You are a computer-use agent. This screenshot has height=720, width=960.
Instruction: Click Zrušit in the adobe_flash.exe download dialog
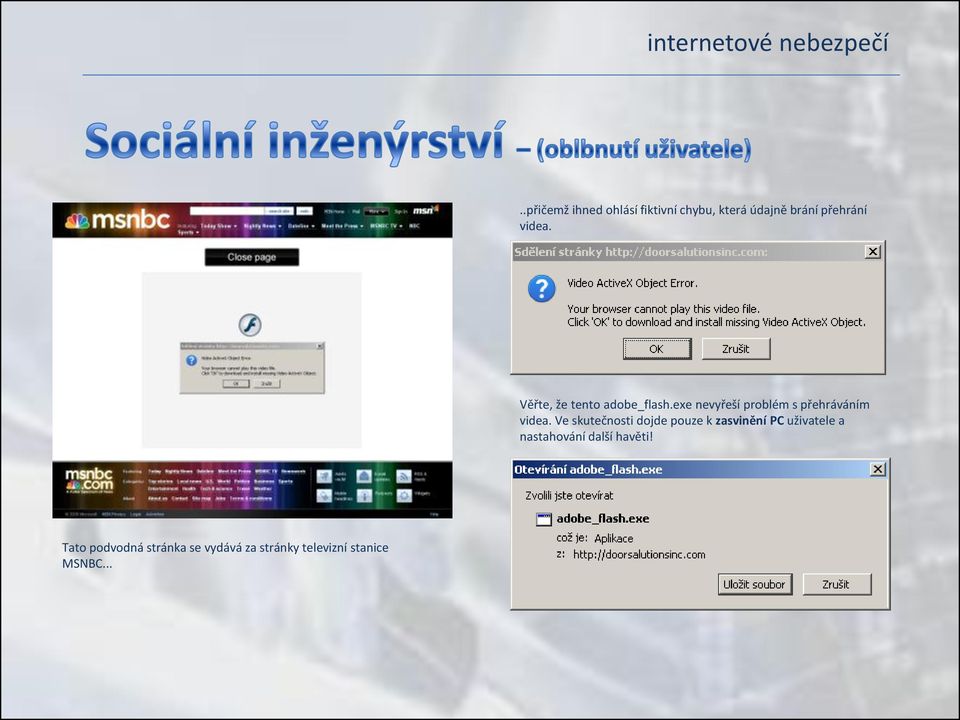836,584
